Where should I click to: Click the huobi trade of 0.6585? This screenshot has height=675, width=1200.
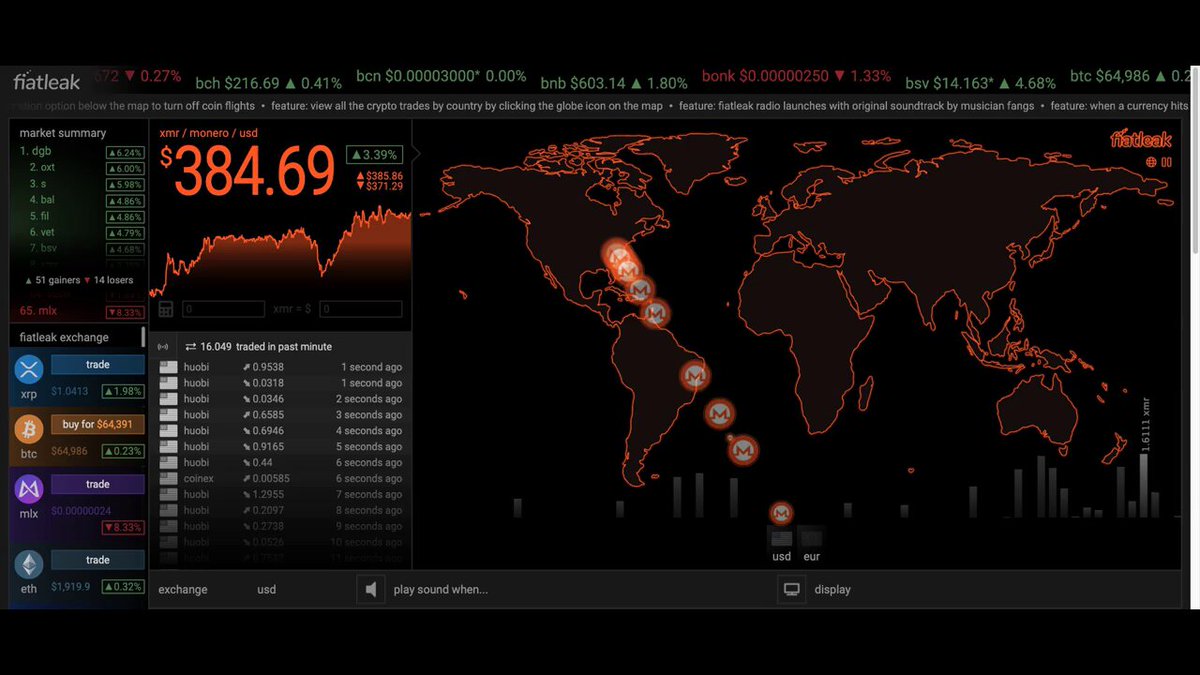pos(280,415)
